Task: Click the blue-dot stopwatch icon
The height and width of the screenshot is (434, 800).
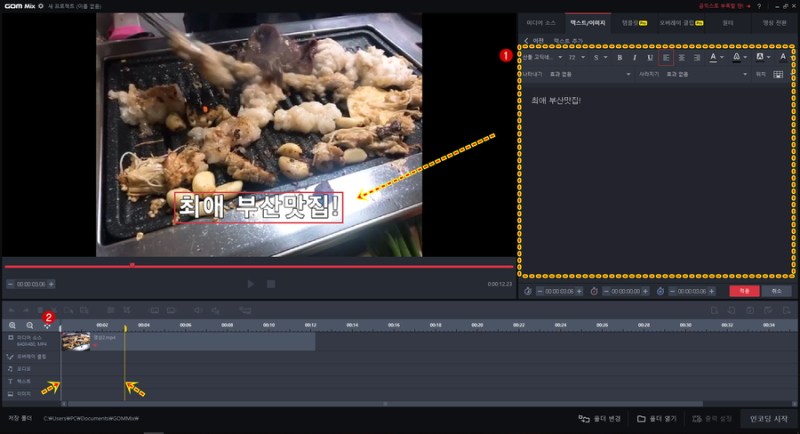Action: 660,291
